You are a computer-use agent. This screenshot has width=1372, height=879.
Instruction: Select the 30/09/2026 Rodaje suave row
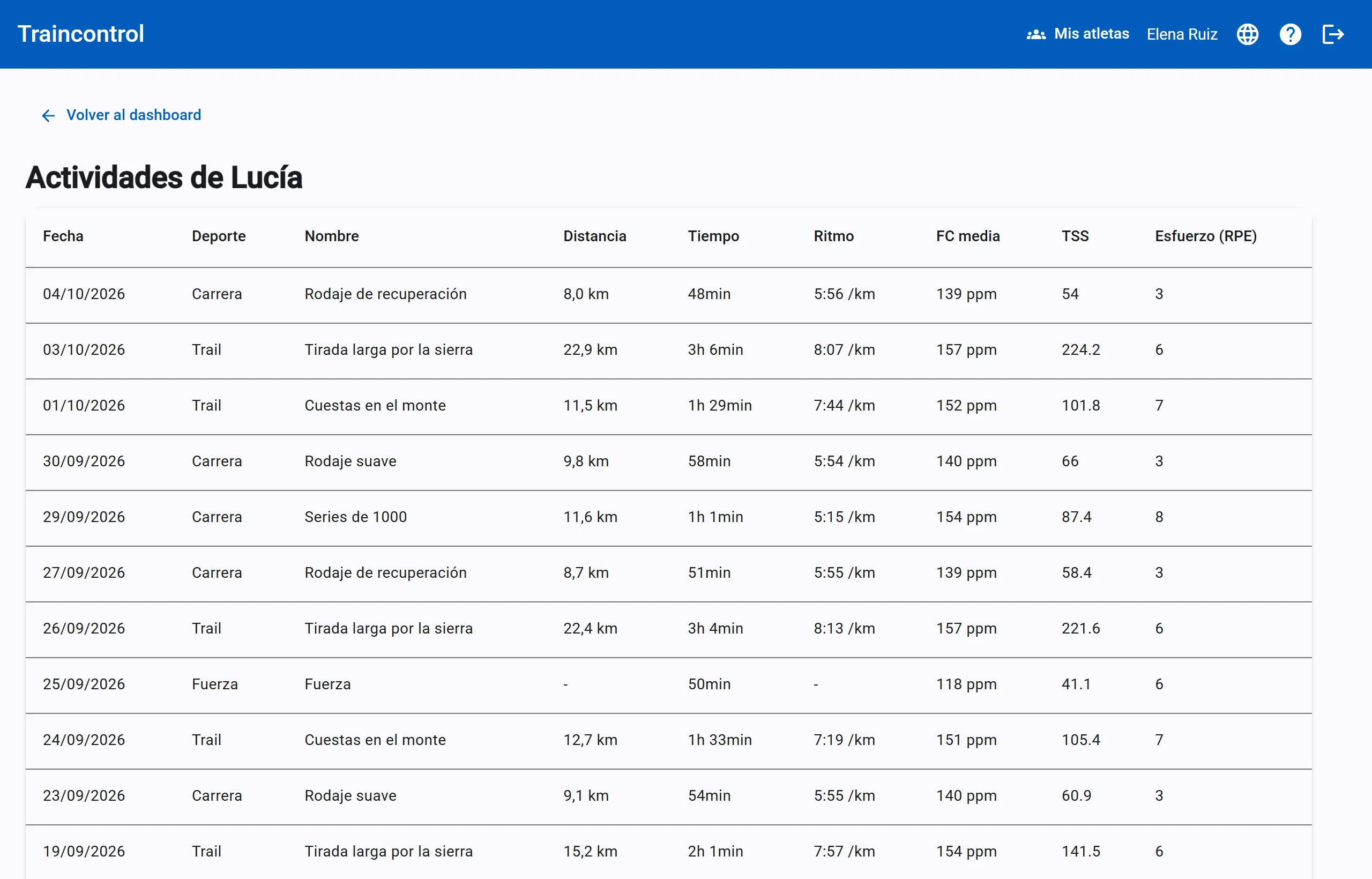point(668,462)
